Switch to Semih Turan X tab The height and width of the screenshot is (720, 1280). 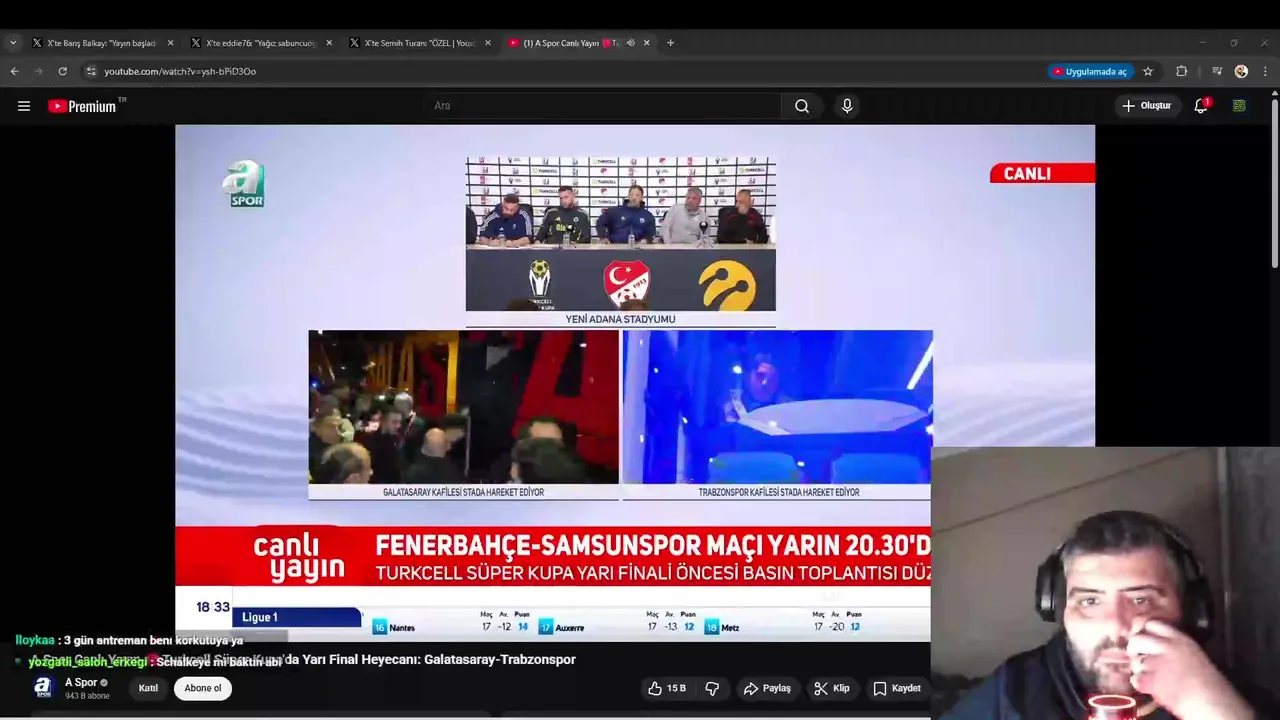pos(420,43)
